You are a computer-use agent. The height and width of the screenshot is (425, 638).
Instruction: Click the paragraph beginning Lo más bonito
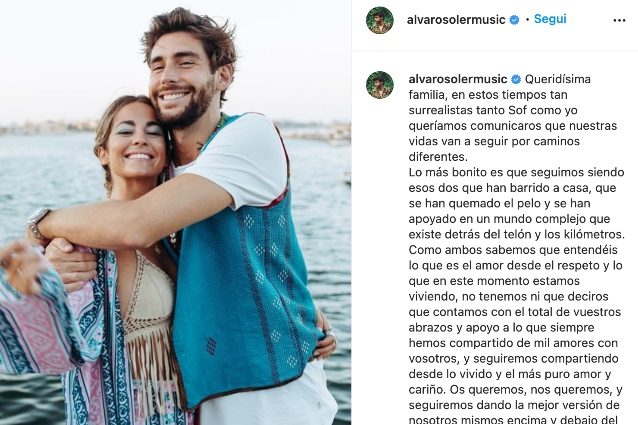pos(516,203)
